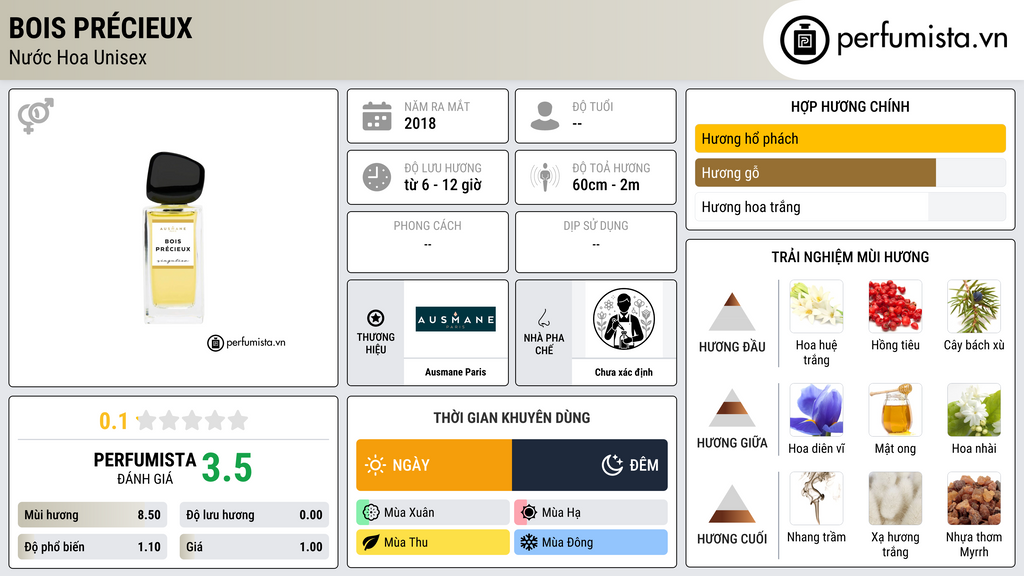1024x576 pixels.
Task: Click the small perfumista.vn watermark under the bottle
Action: pos(246,342)
